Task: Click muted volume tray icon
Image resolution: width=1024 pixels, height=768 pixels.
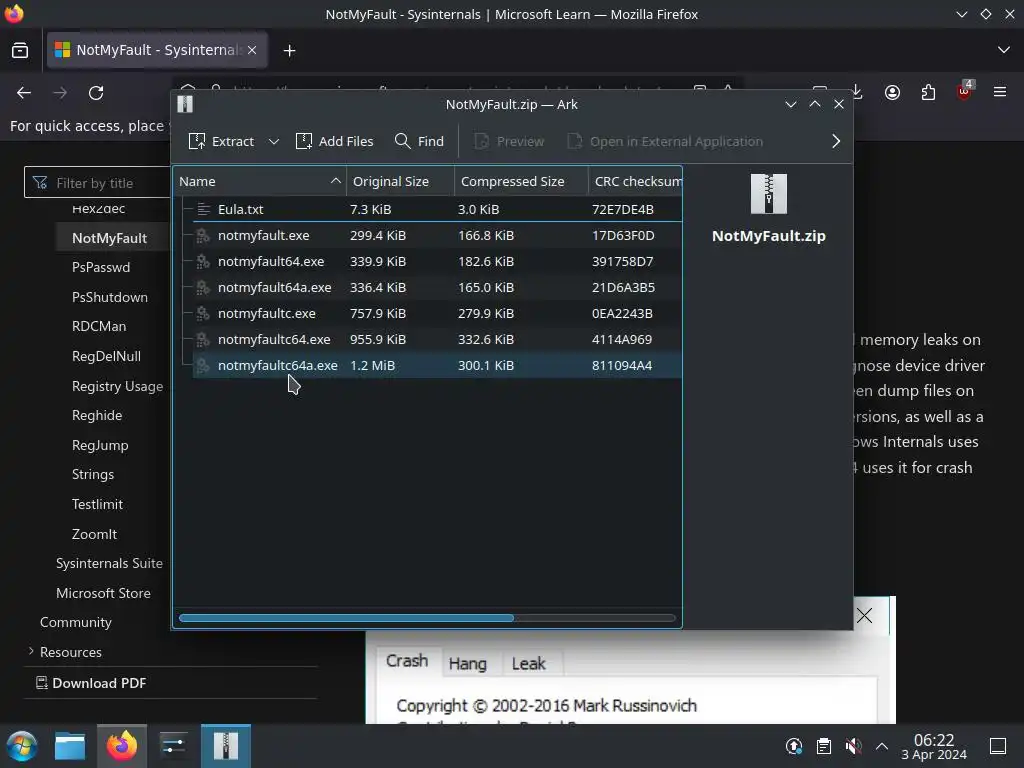Action: coord(853,746)
